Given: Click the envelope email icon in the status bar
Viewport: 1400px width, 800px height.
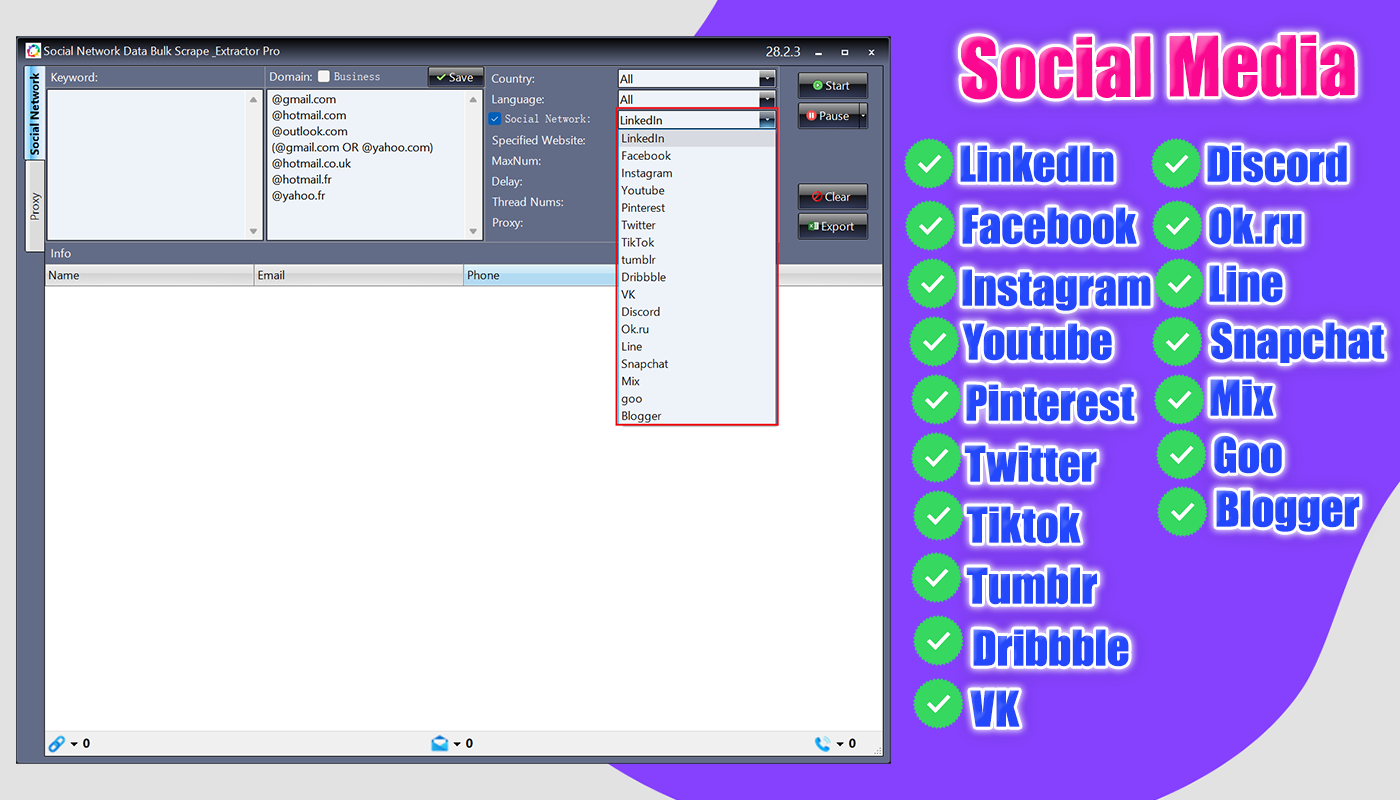Looking at the screenshot, I should [440, 743].
